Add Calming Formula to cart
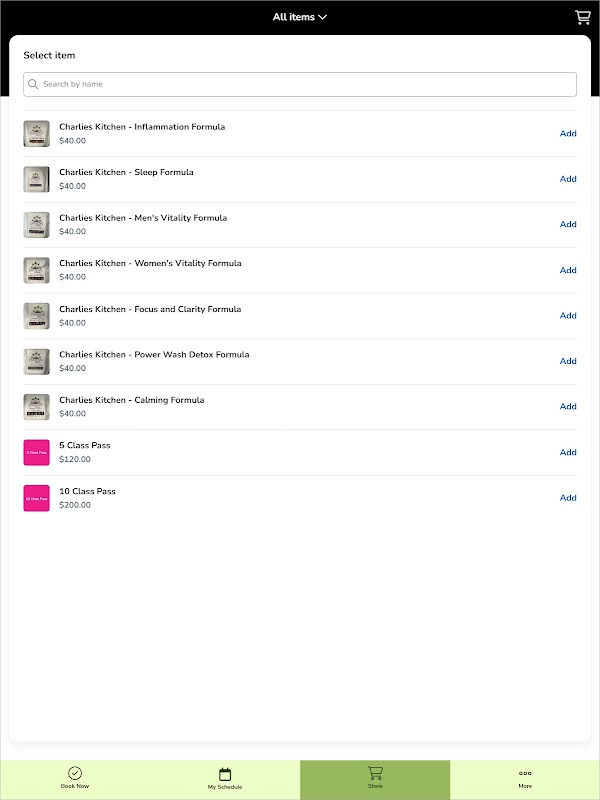Viewport: 600px width, 800px height. click(x=568, y=407)
